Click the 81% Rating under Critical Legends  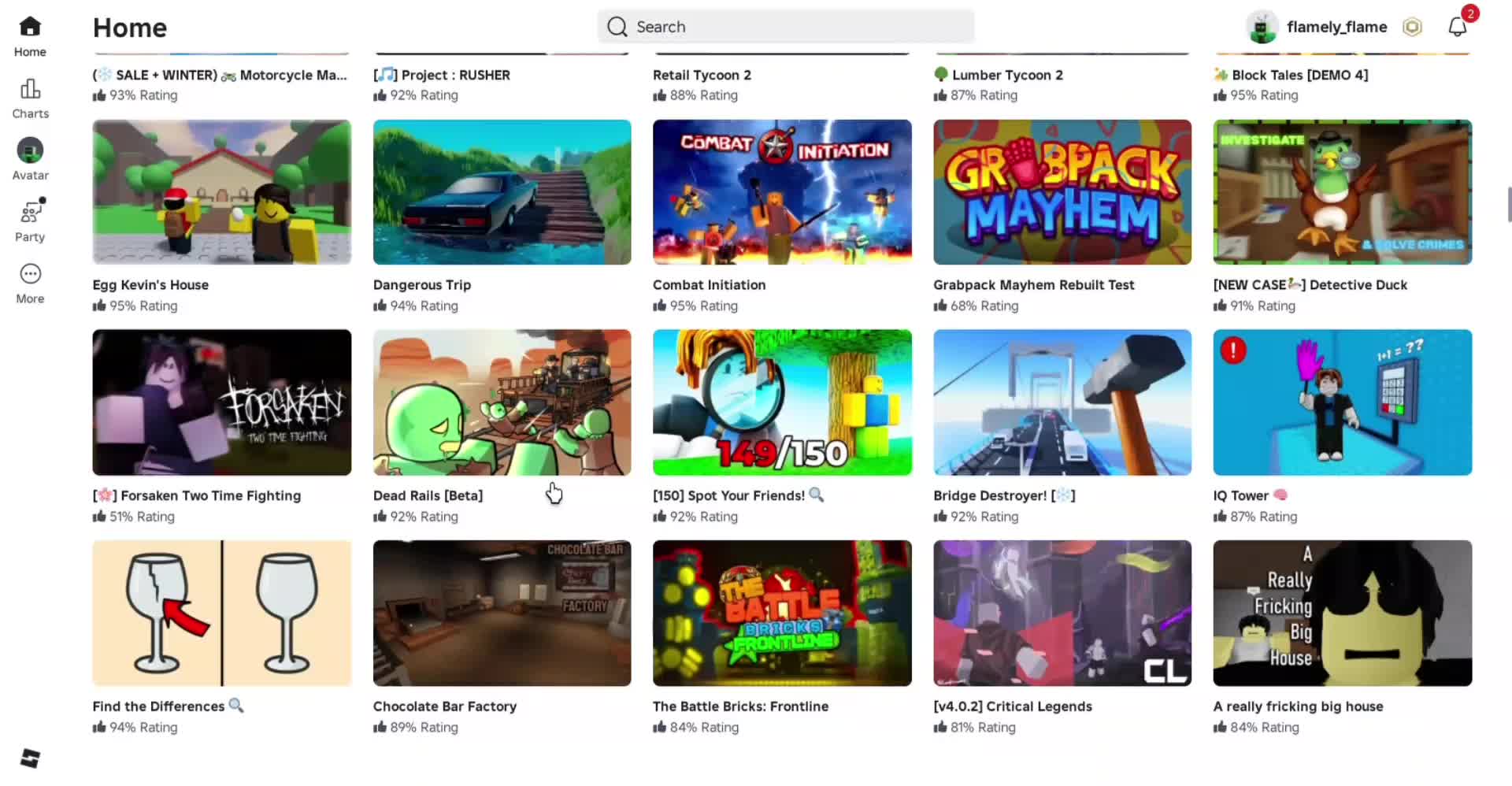click(975, 728)
